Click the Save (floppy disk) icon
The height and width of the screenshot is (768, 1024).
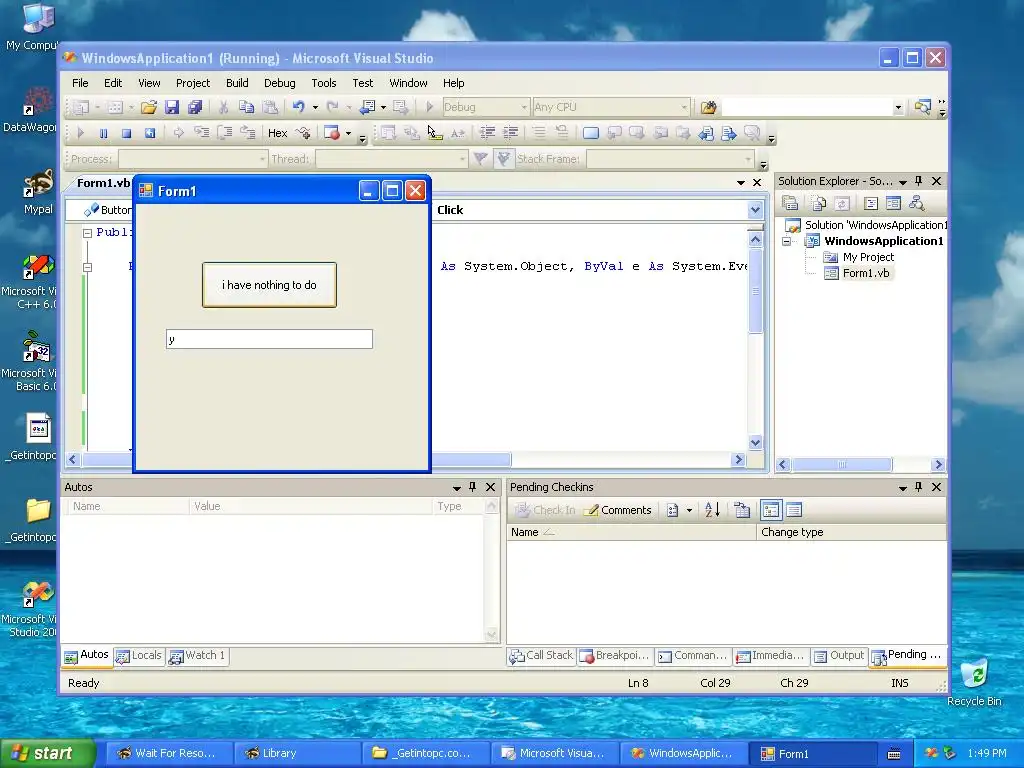pyautogui.click(x=172, y=107)
